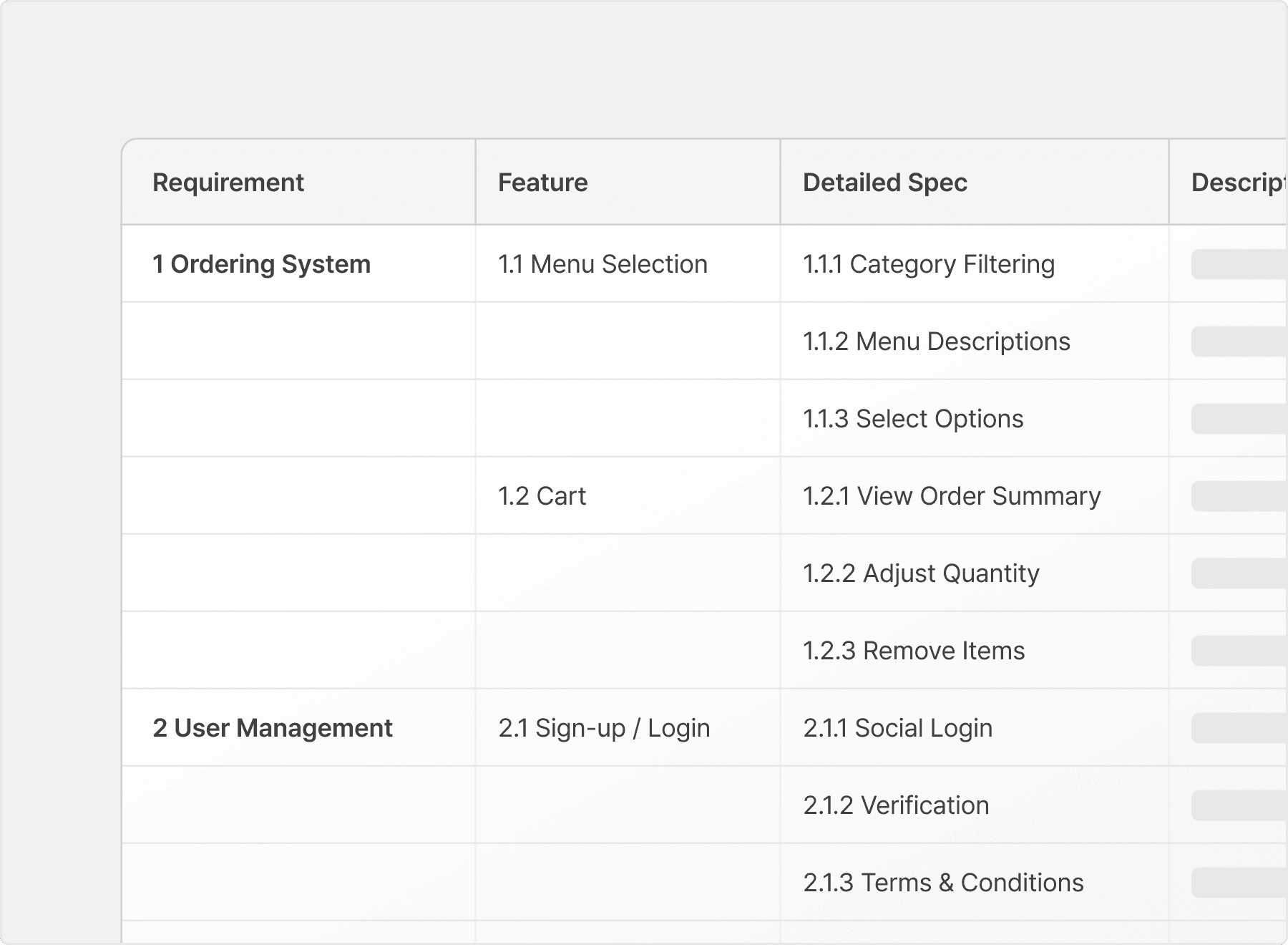Select '1.2.1 View Order Summary' spec

(x=975, y=496)
